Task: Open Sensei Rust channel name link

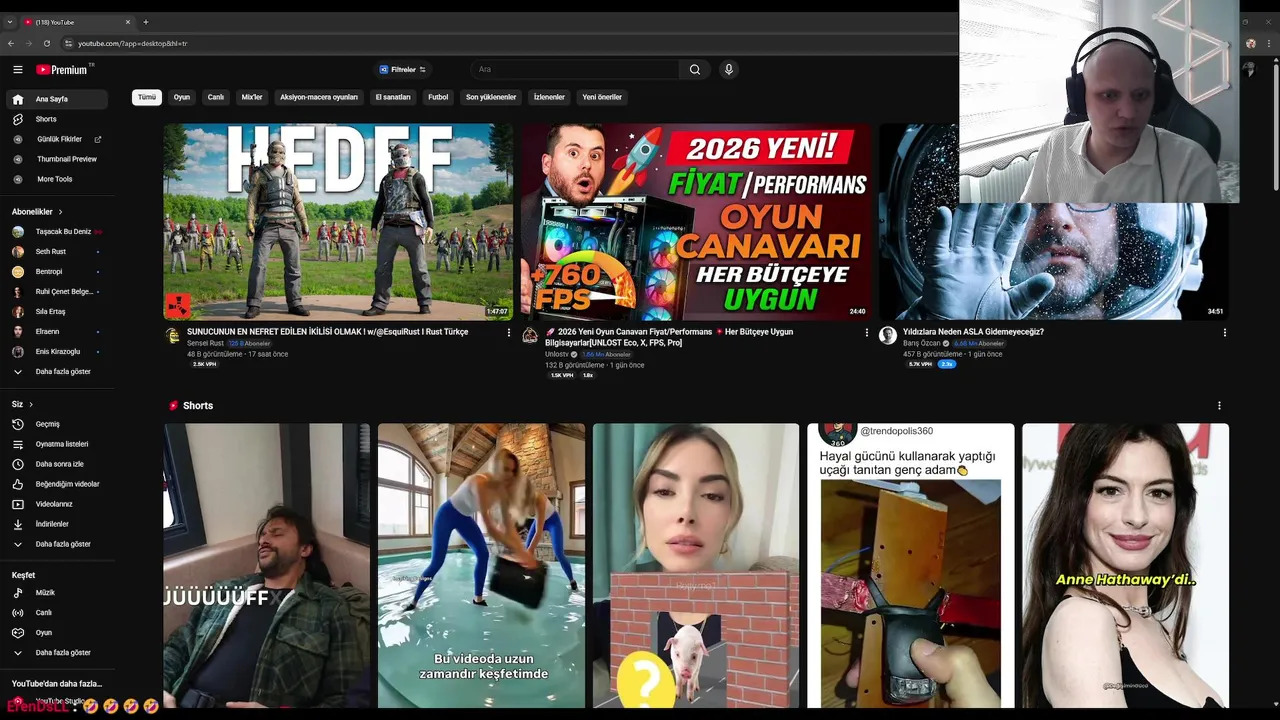Action: click(x=205, y=343)
